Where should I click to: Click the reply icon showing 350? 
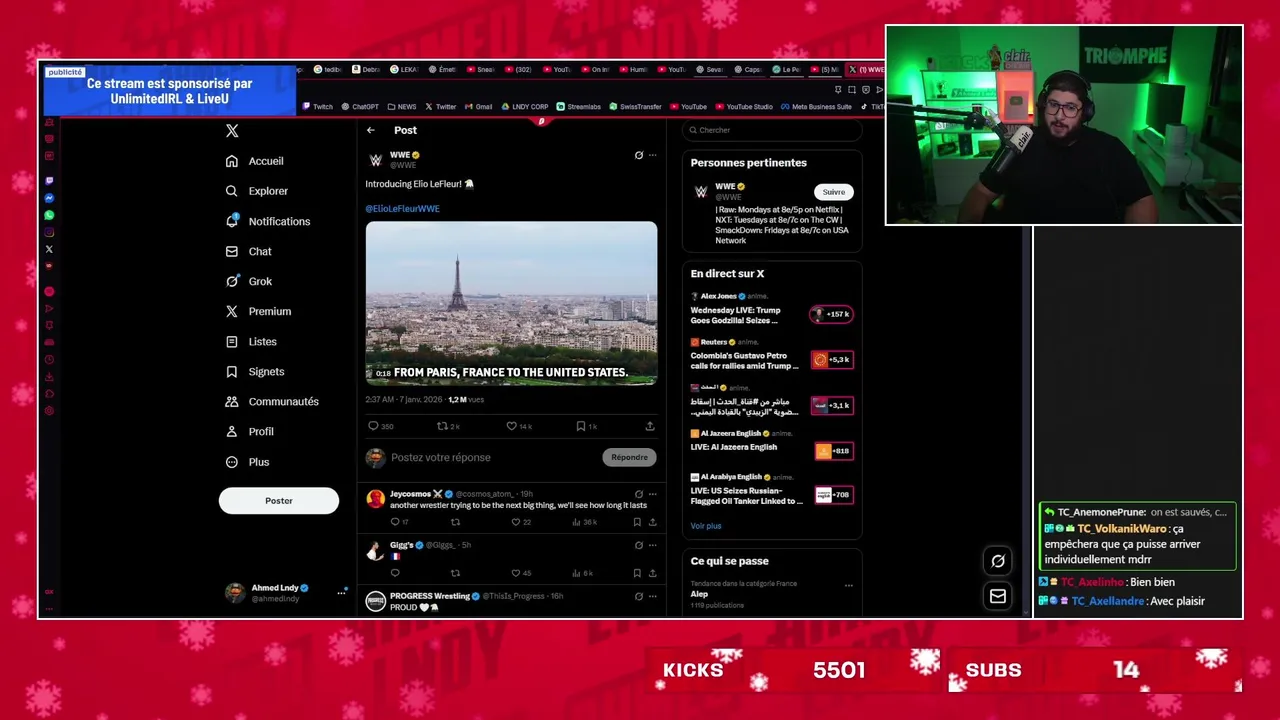tap(380, 426)
